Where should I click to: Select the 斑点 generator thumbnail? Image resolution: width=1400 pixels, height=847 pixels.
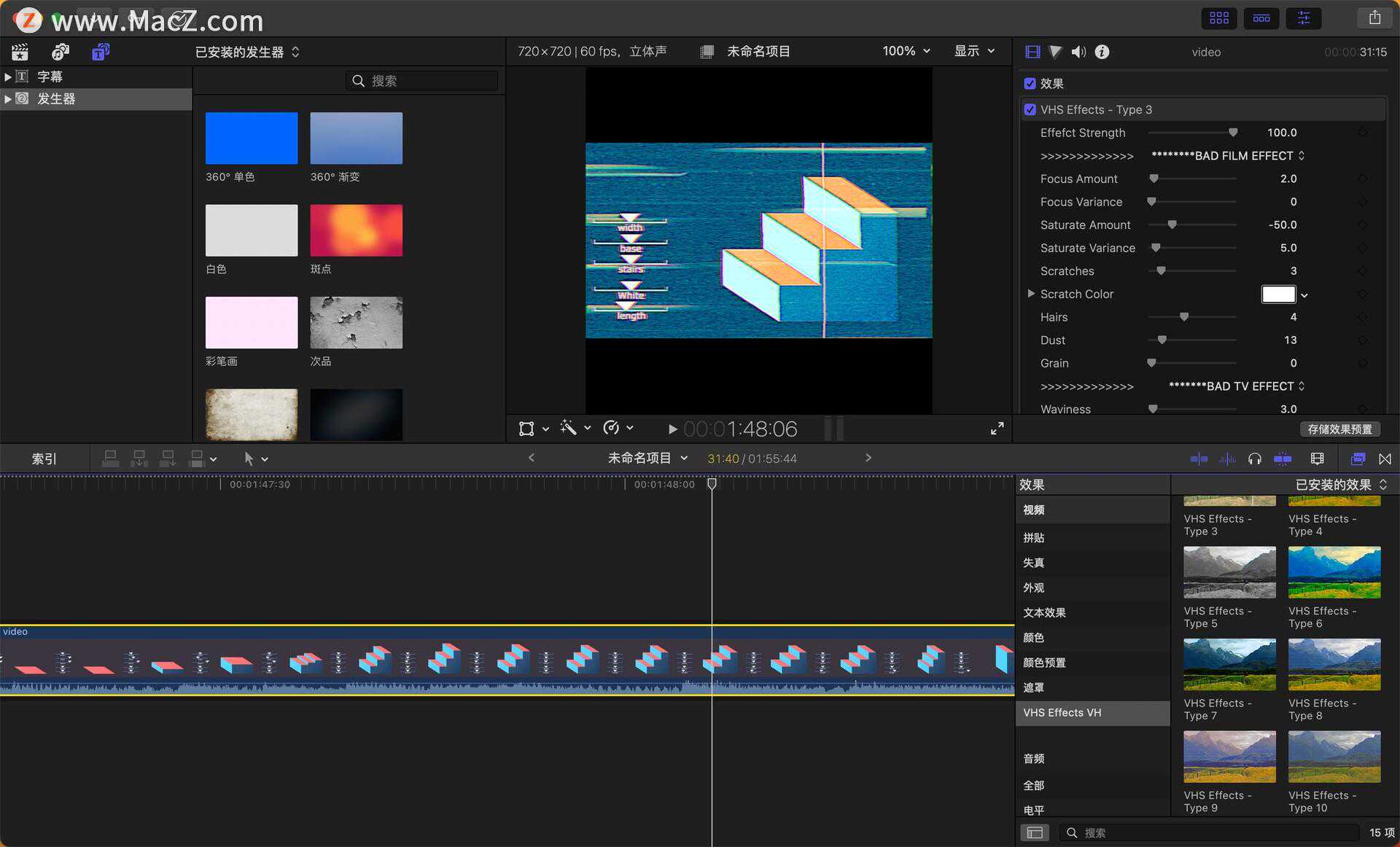pyautogui.click(x=356, y=230)
